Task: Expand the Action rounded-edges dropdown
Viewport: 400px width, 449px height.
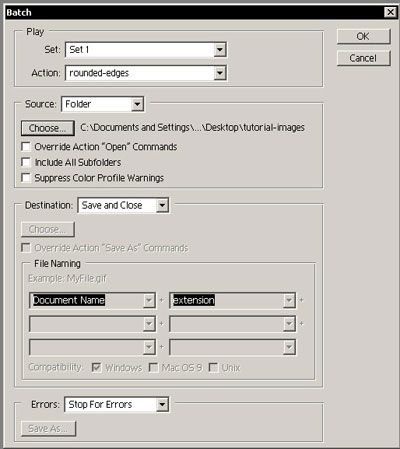Action: [x=219, y=73]
